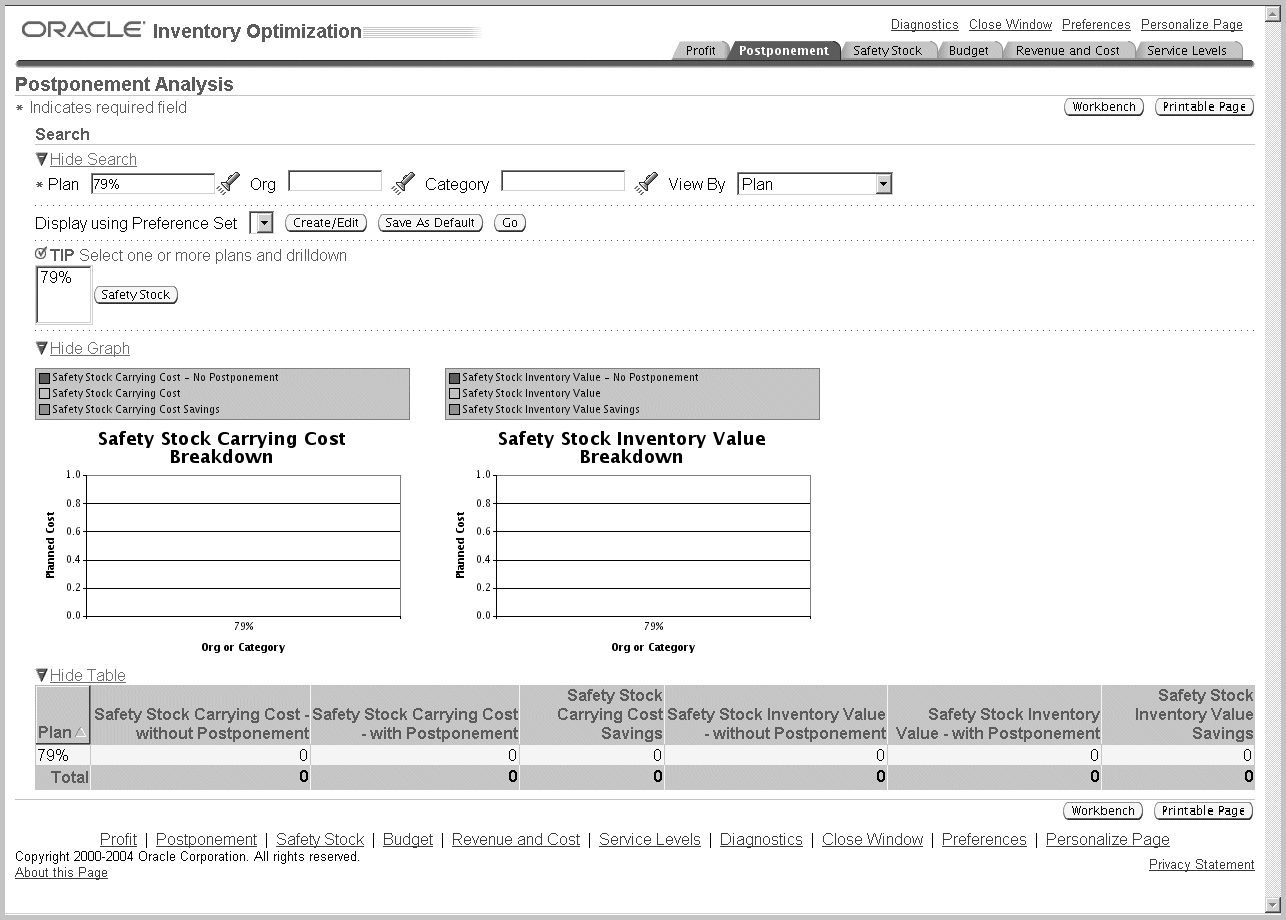Open the footer Budget link
The width and height of the screenshot is (1286, 920).
coord(408,839)
